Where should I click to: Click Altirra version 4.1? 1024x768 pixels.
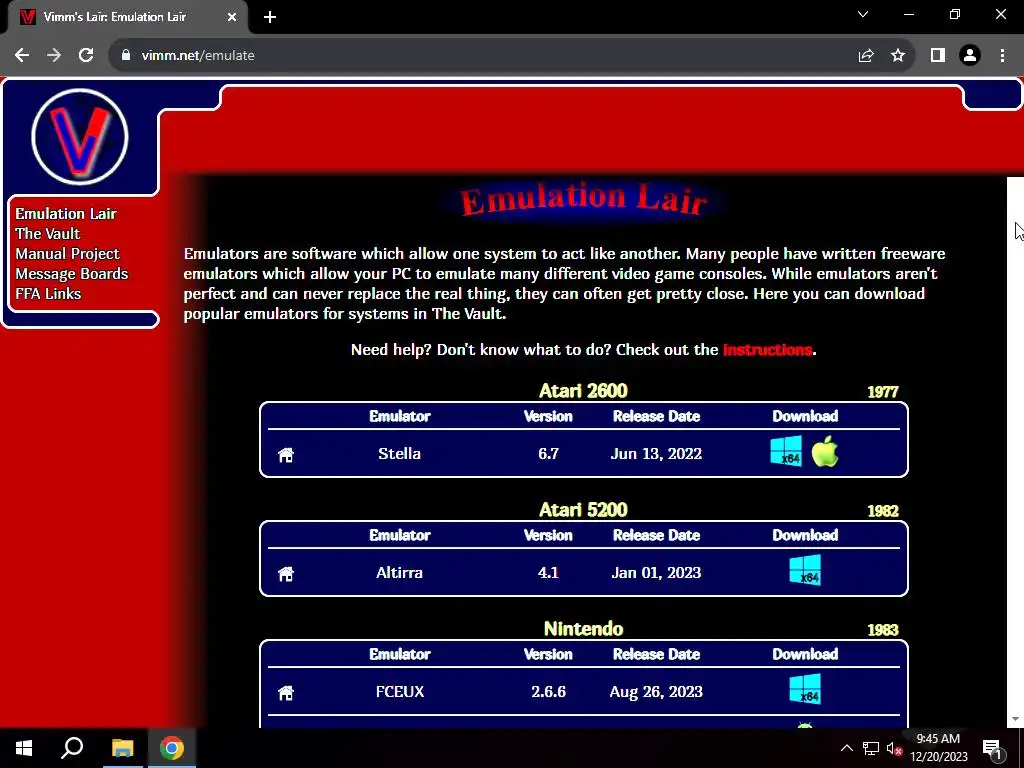(549, 572)
